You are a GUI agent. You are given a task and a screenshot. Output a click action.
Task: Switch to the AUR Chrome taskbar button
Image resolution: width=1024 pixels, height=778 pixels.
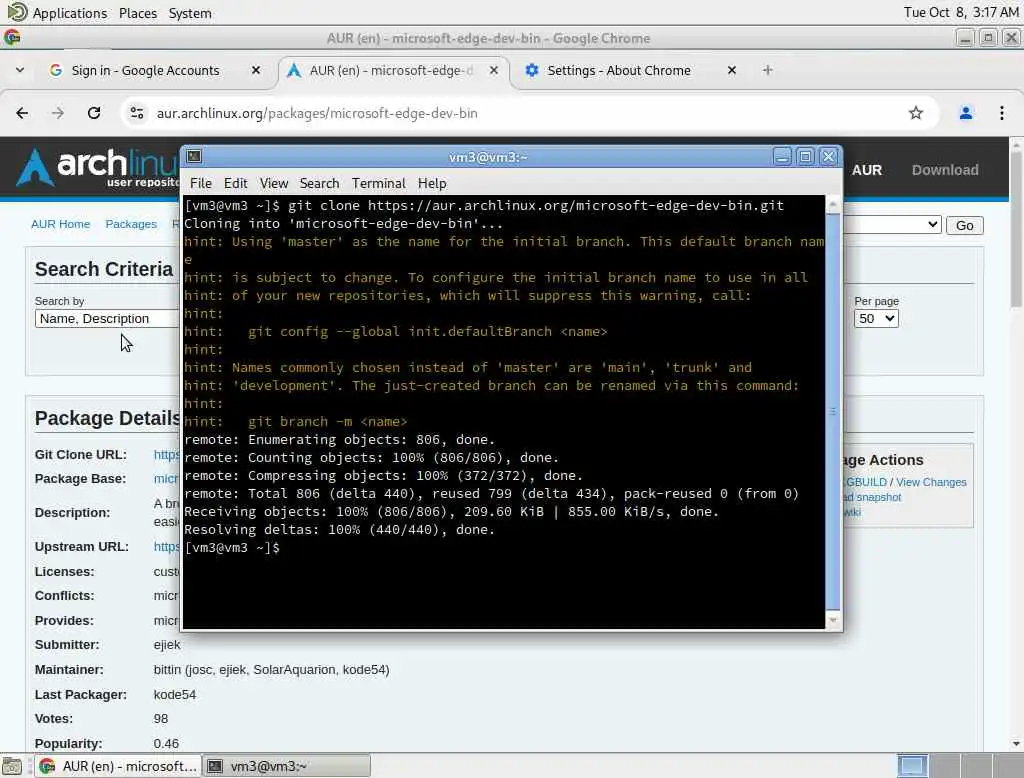pos(118,766)
